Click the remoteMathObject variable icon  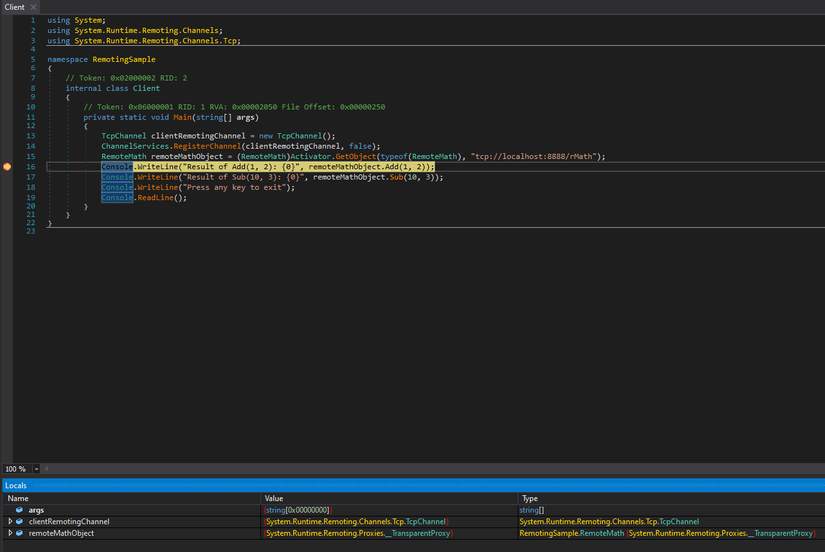pyautogui.click(x=19, y=534)
